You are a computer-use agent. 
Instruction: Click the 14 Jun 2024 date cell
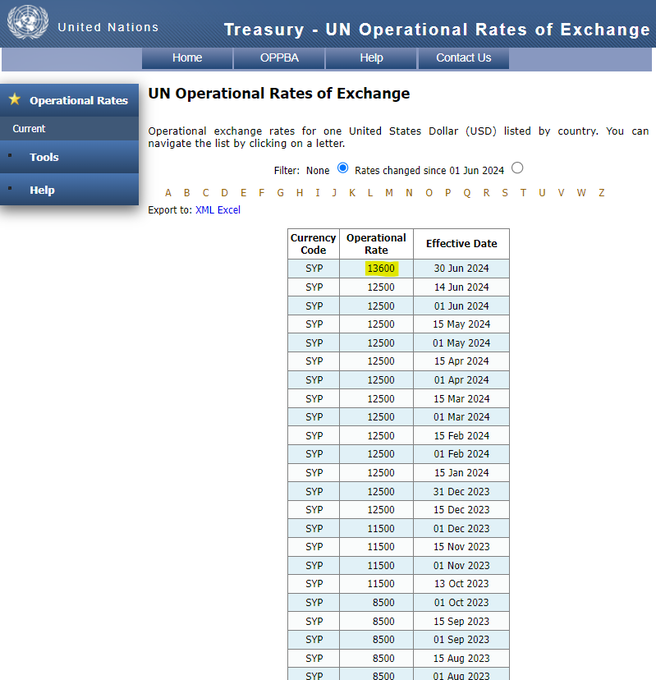click(461, 287)
